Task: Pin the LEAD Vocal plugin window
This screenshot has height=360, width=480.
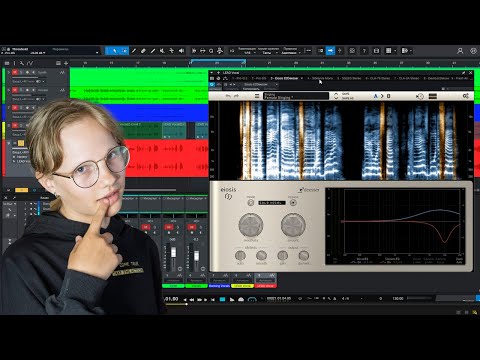Action: pyautogui.click(x=463, y=72)
